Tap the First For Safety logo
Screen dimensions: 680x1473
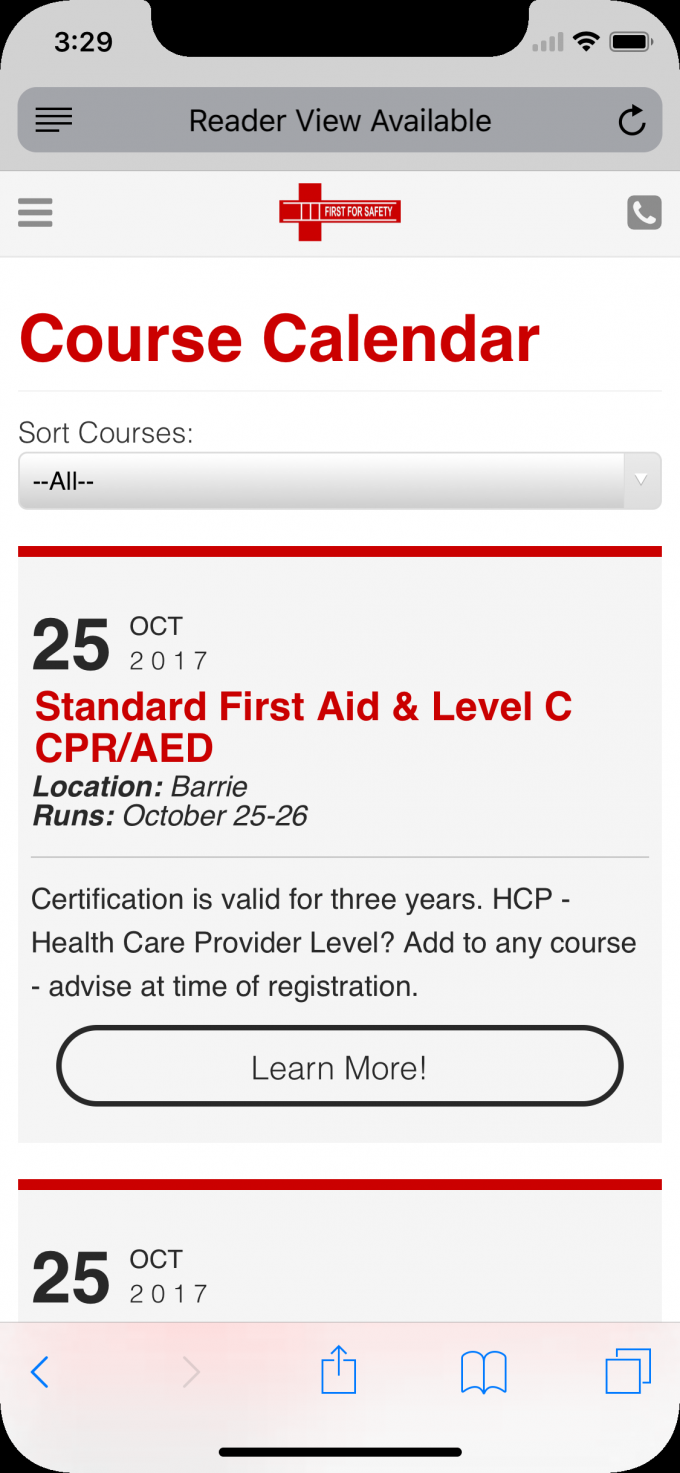pos(340,212)
